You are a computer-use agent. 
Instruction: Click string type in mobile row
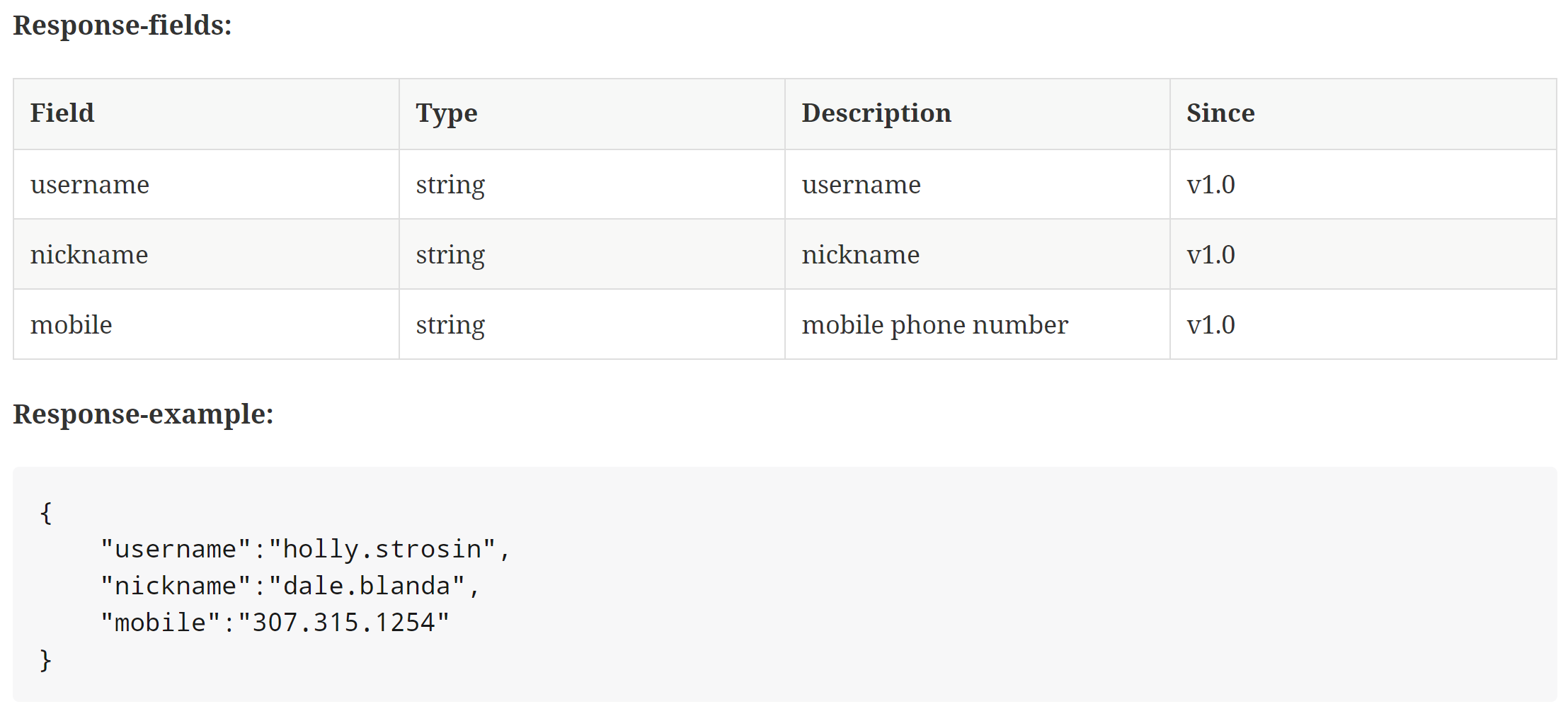[450, 326]
